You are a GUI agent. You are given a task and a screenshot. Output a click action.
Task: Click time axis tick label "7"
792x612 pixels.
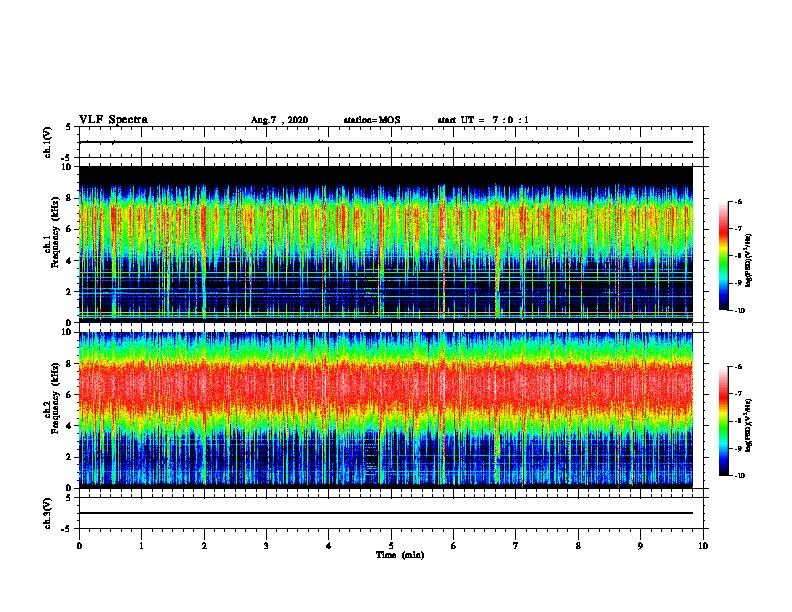(x=516, y=546)
